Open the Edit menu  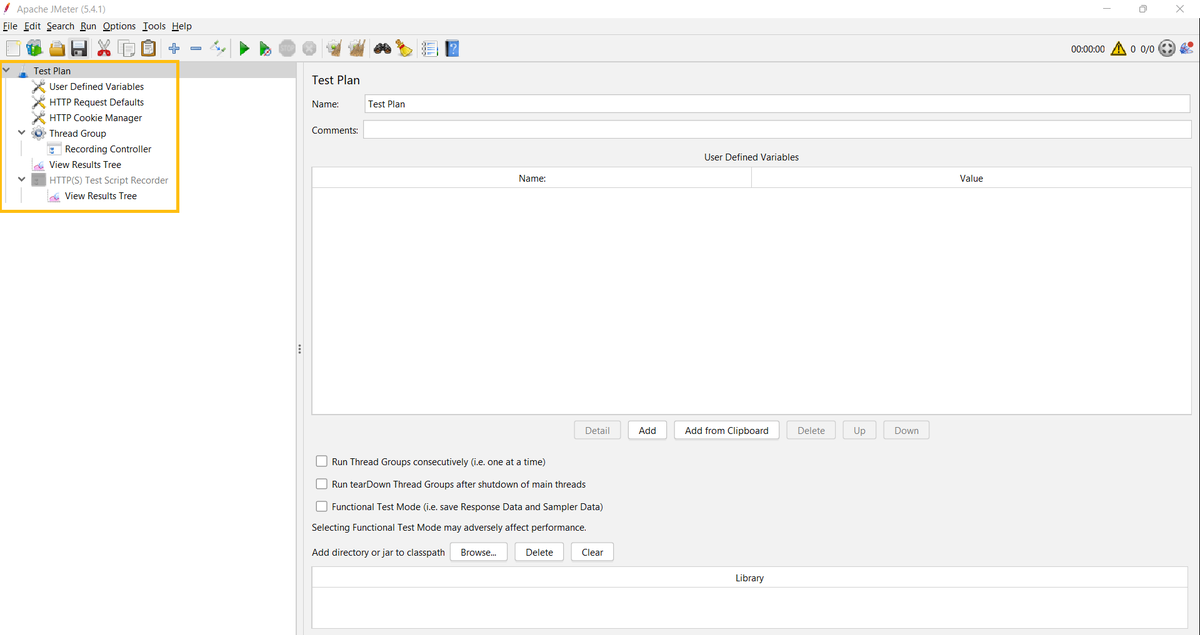32,26
